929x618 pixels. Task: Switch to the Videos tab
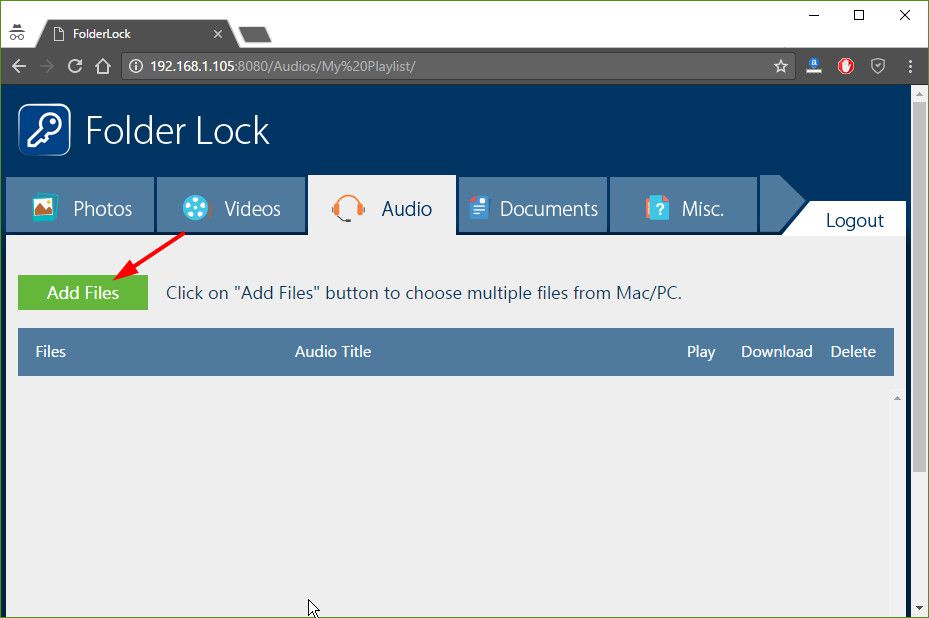[231, 205]
